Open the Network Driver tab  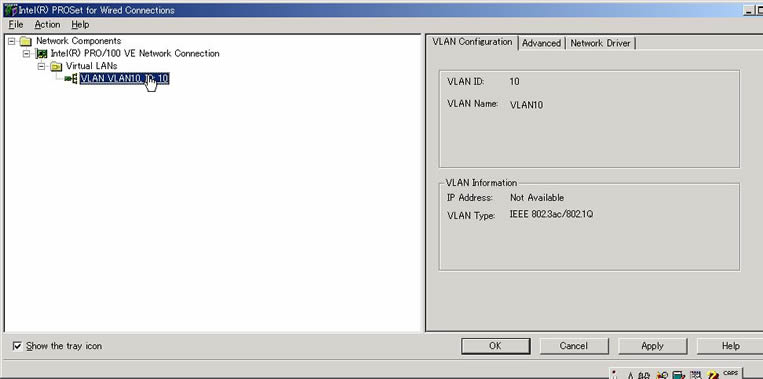600,43
